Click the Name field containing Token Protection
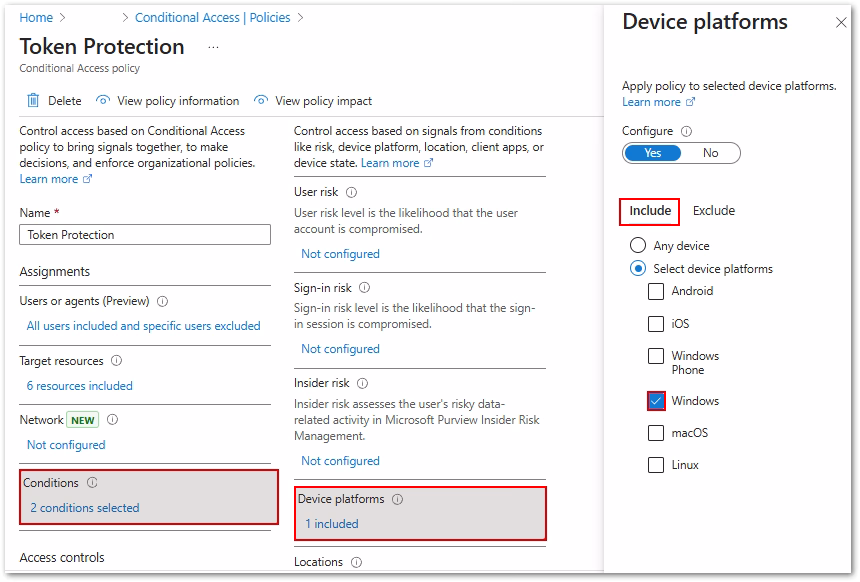The width and height of the screenshot is (860, 582). (145, 235)
